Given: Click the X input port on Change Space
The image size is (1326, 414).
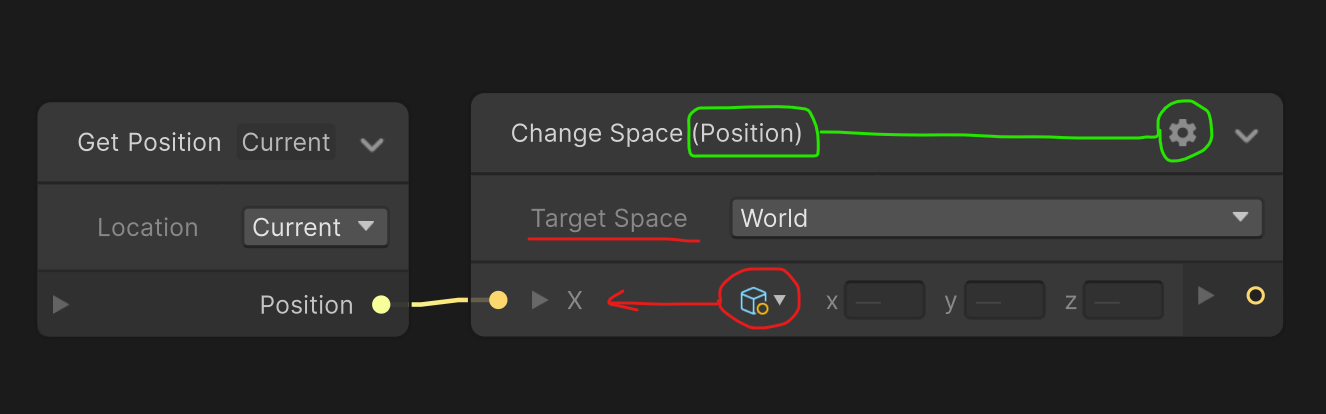Looking at the screenshot, I should coord(498,299).
